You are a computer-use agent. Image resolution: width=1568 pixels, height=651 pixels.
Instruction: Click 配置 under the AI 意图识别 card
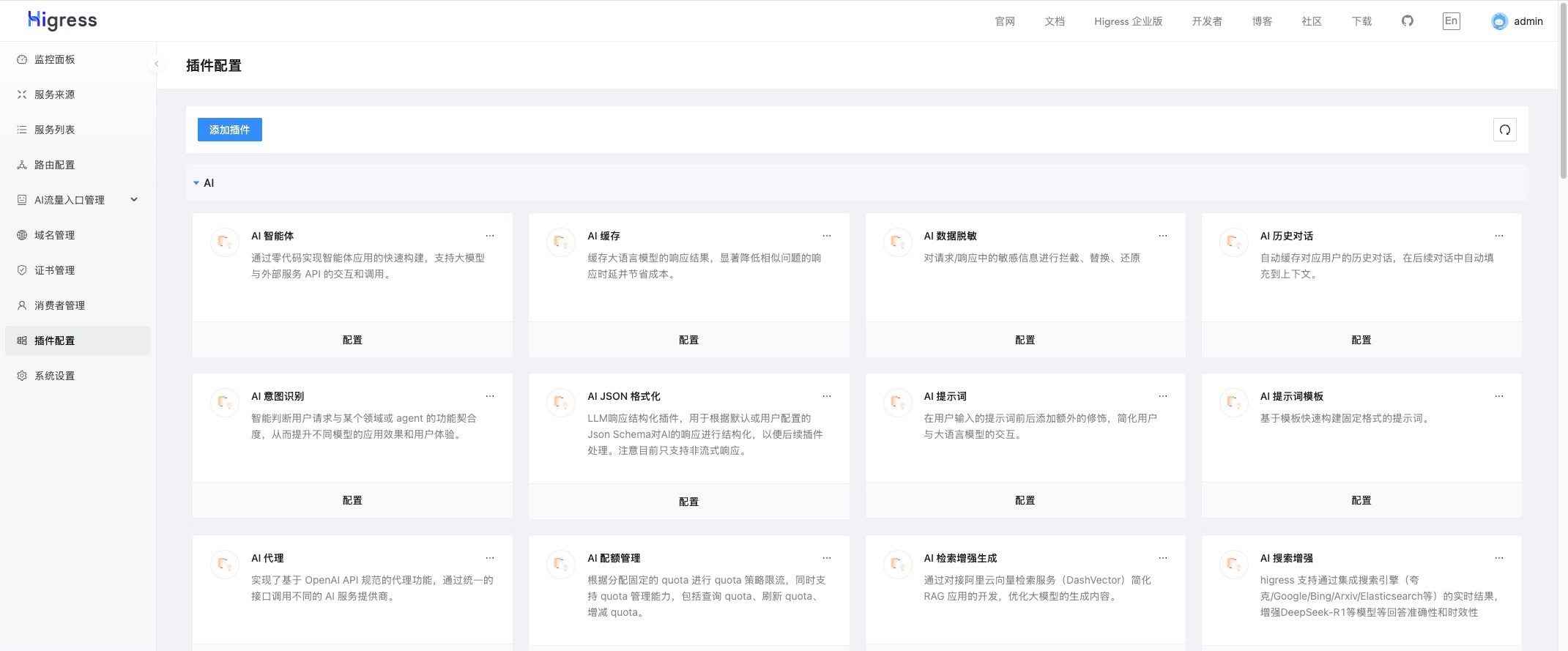point(352,500)
